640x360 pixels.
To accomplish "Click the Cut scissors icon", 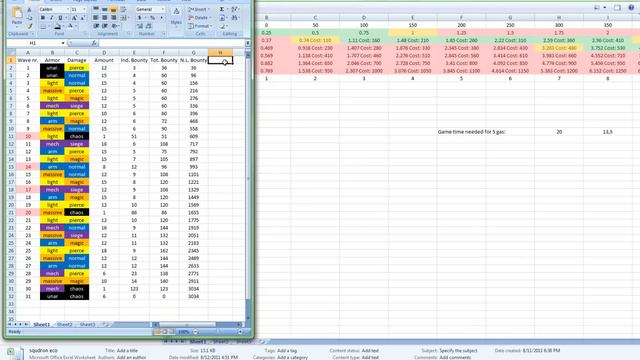I will 29,9.
